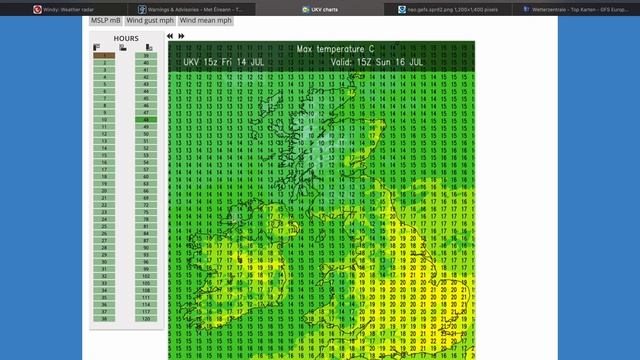Select forecast hour 96
This screenshot has height=360, width=640.
[146, 262]
